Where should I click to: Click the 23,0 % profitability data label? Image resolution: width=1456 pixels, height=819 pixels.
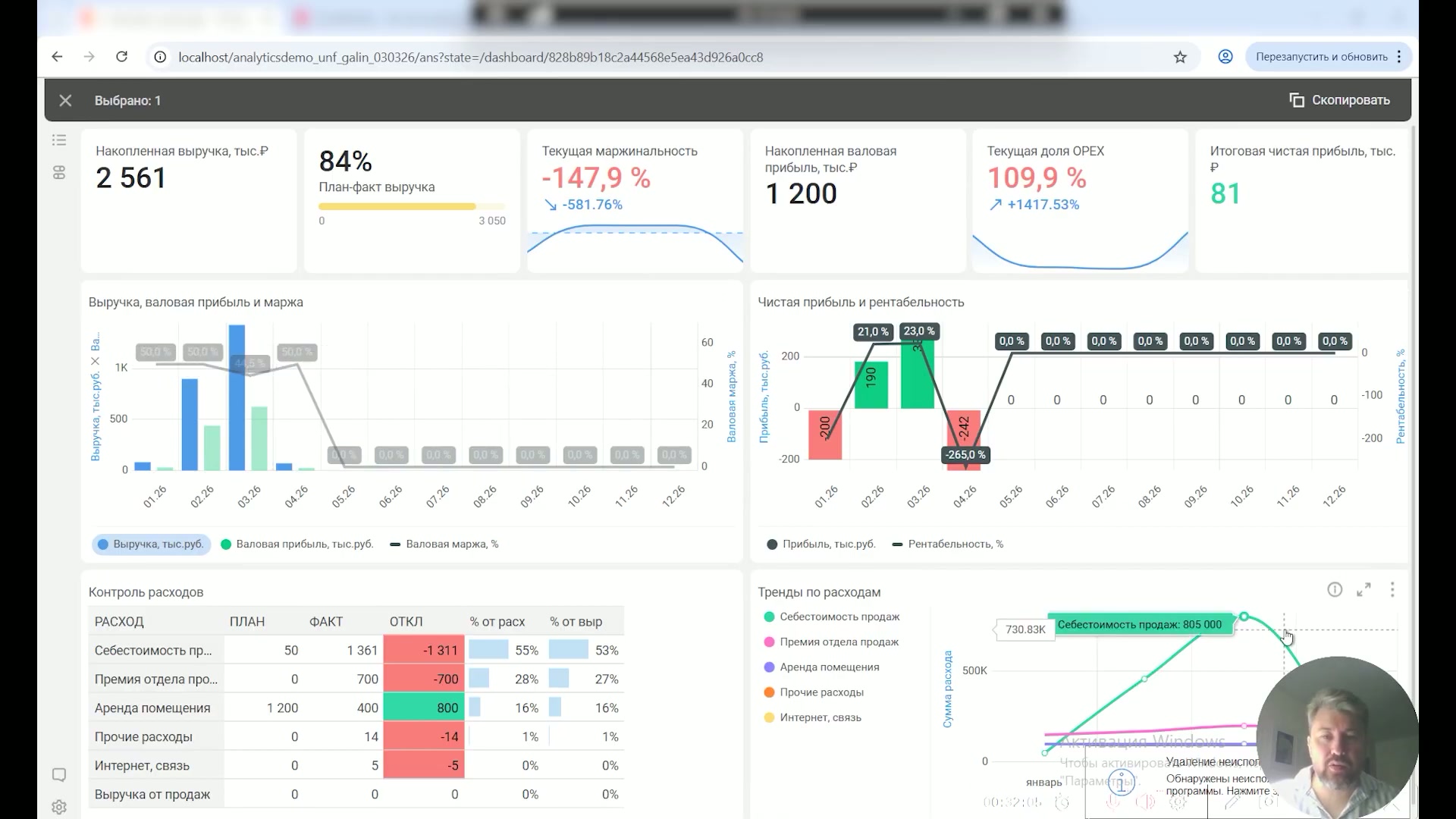pyautogui.click(x=919, y=331)
